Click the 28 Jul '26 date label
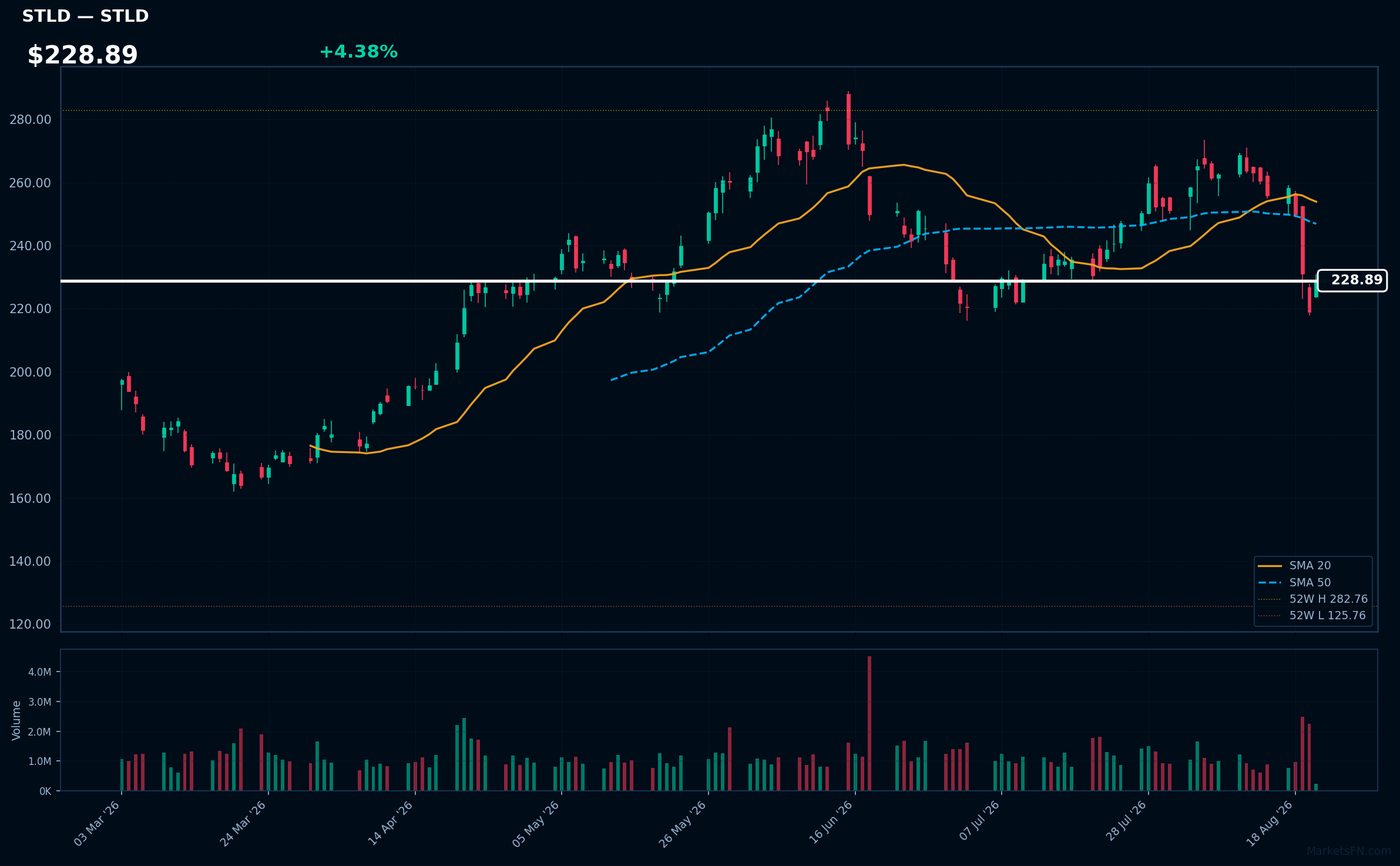 coord(1126,821)
